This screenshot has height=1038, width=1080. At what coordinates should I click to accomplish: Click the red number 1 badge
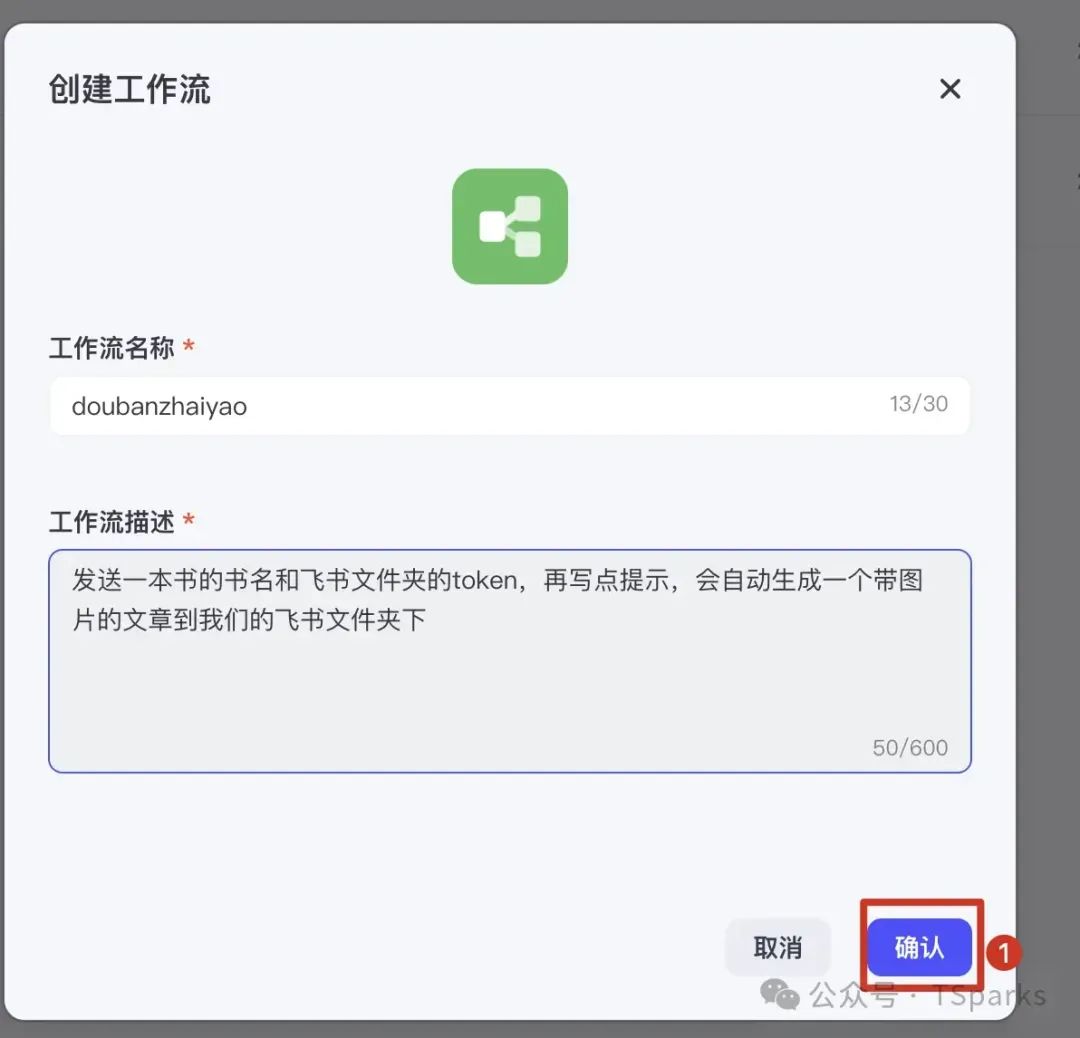tap(1004, 953)
